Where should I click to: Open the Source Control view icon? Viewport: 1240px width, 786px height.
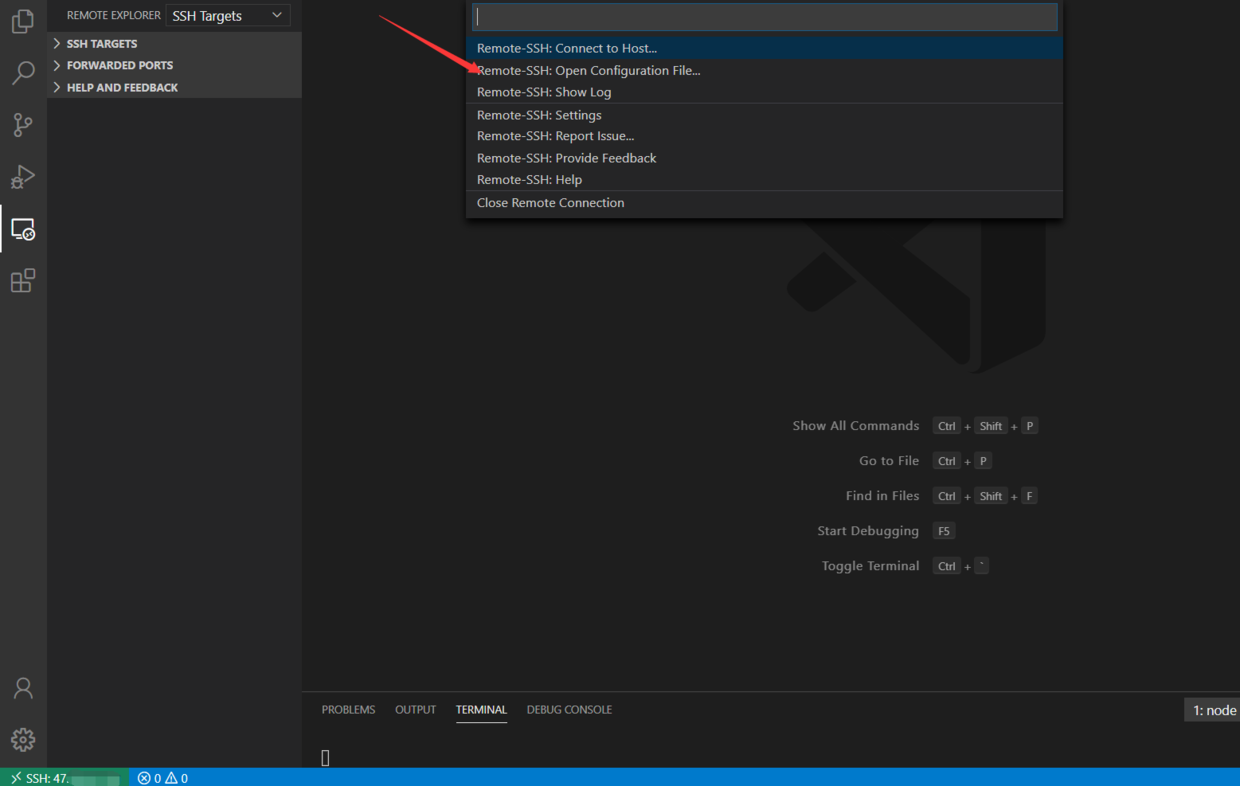point(23,125)
